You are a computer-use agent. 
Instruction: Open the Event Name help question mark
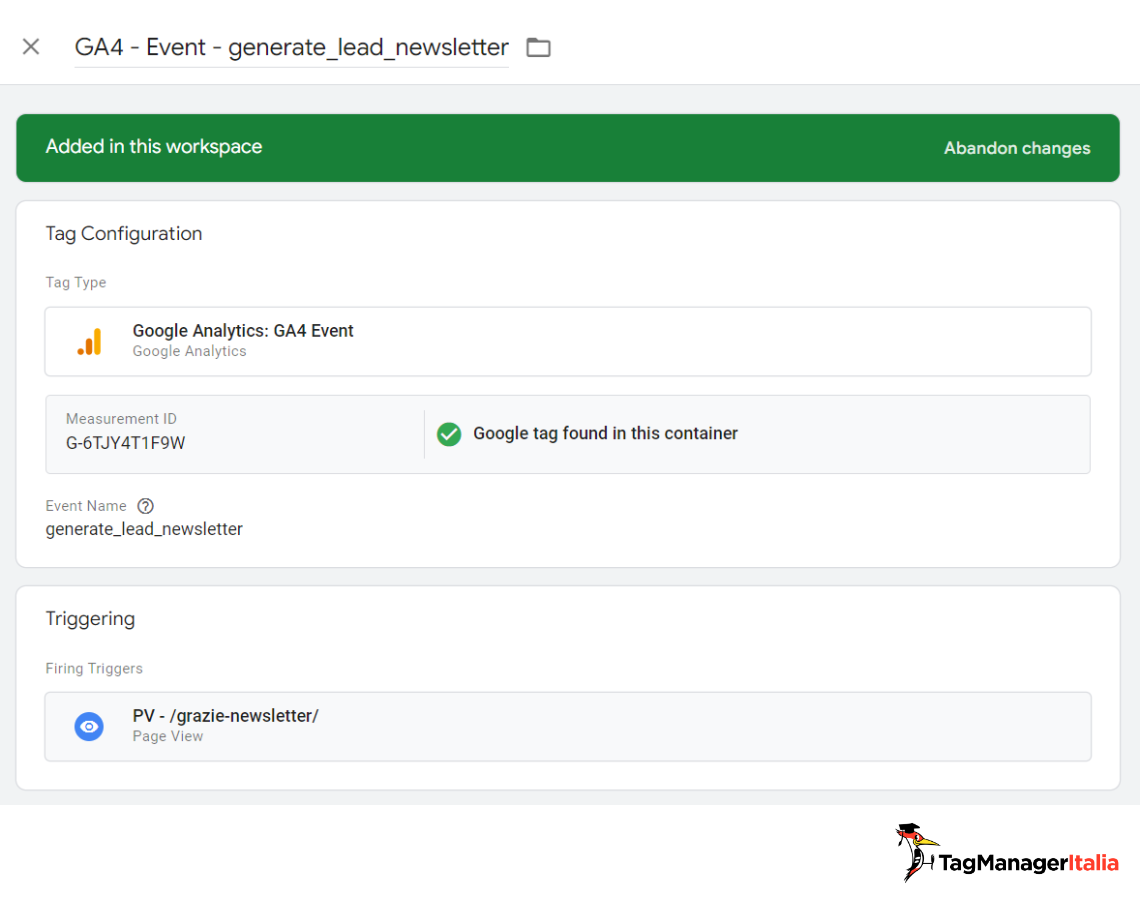[x=145, y=506]
